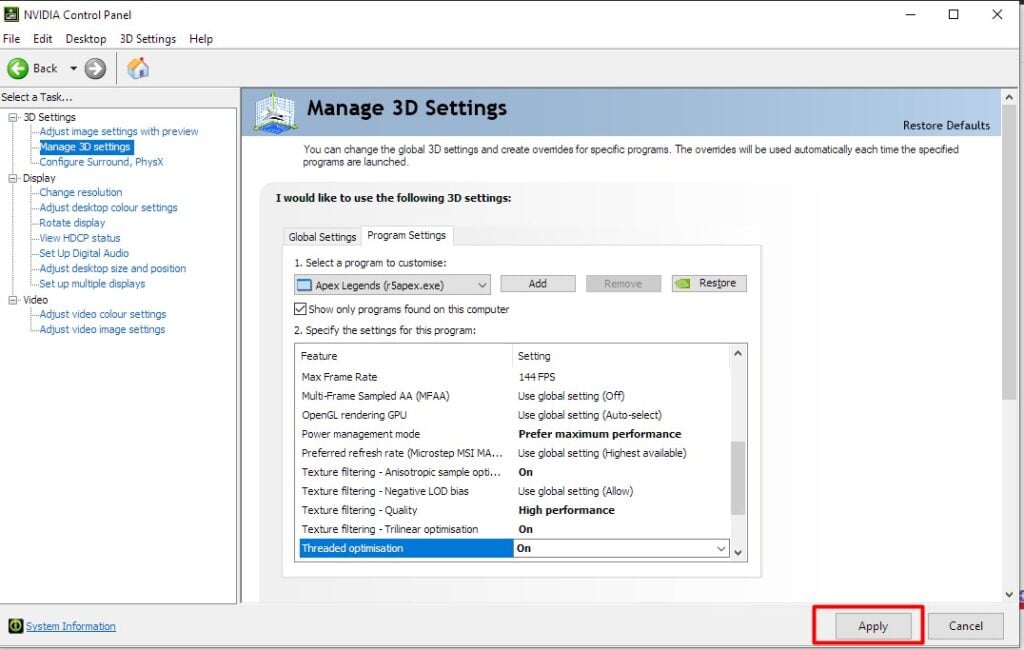Select the Multi-Frame Sampled AA (MFAA) row
The height and width of the screenshot is (650, 1024).
513,396
